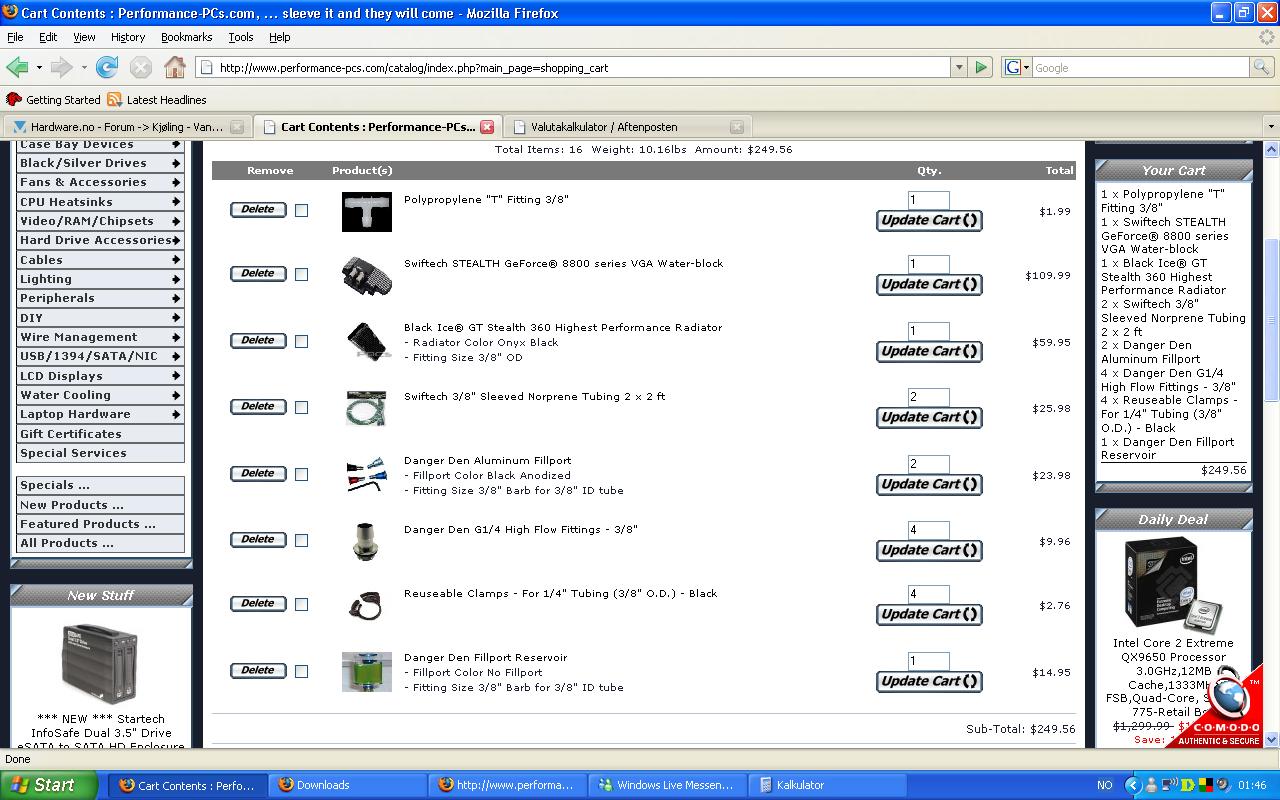The height and width of the screenshot is (800, 1280).
Task: Delete the Danger Den Fillport Reservoir item
Action: point(258,670)
